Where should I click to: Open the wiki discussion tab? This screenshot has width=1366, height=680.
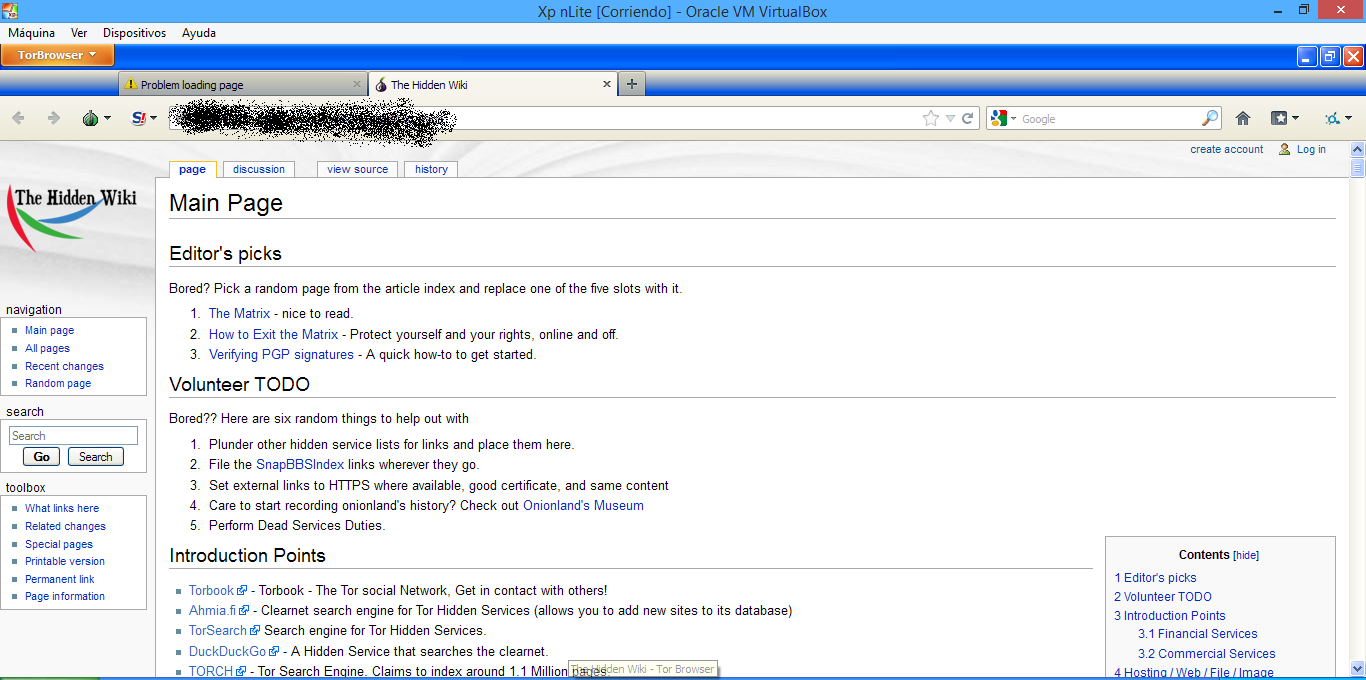(259, 169)
